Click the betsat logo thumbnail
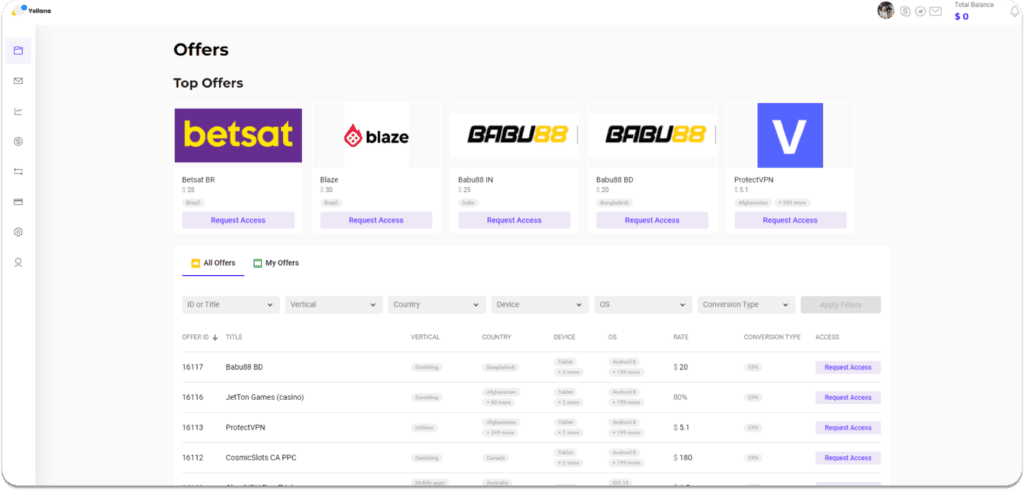Viewport: 1024px width, 490px height. (x=238, y=135)
